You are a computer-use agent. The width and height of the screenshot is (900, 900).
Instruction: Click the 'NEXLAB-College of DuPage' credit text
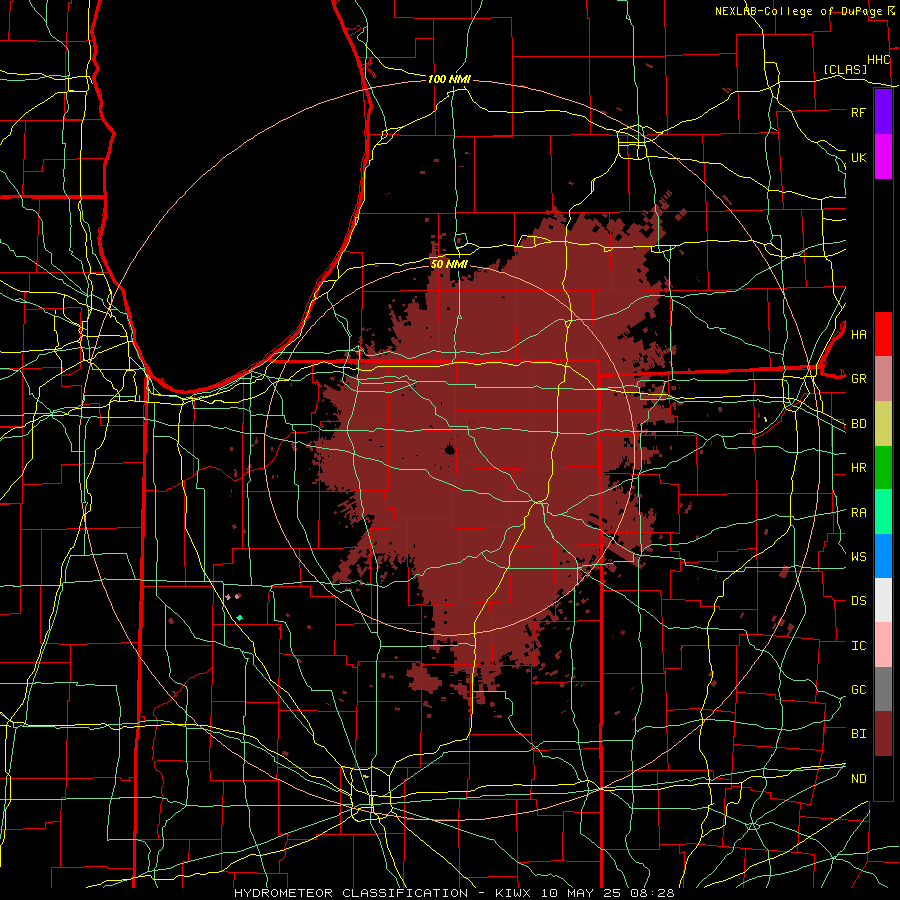(801, 11)
